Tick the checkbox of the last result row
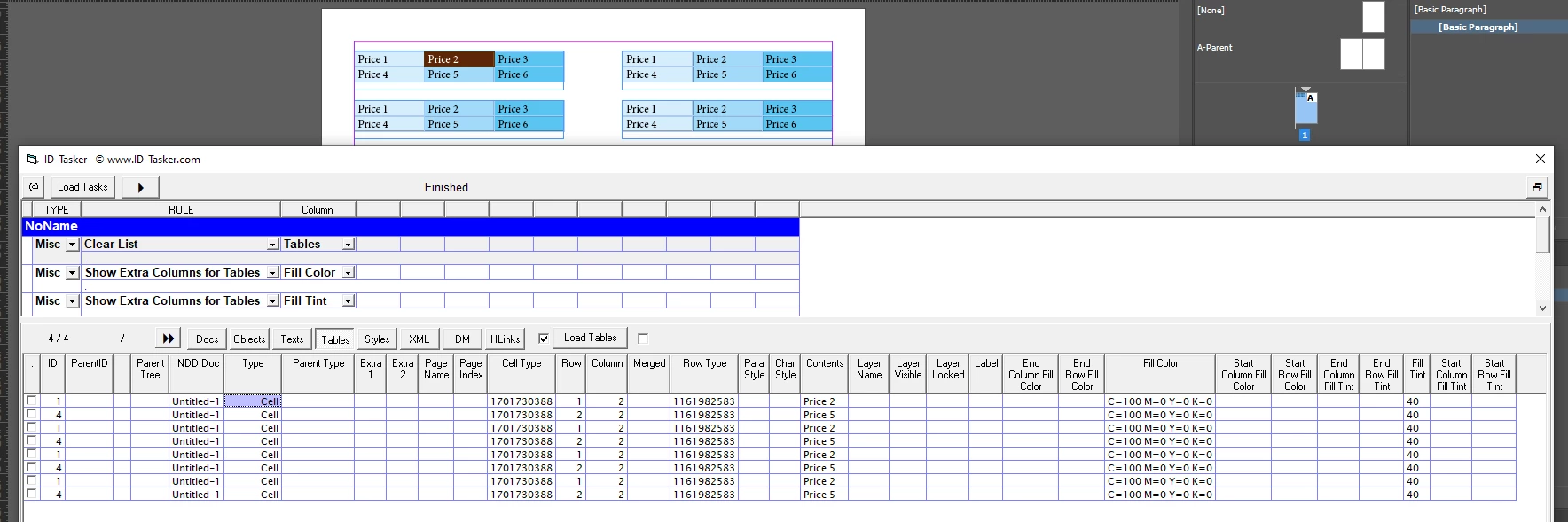Screen dimensions: 1568x522 (x=32, y=494)
